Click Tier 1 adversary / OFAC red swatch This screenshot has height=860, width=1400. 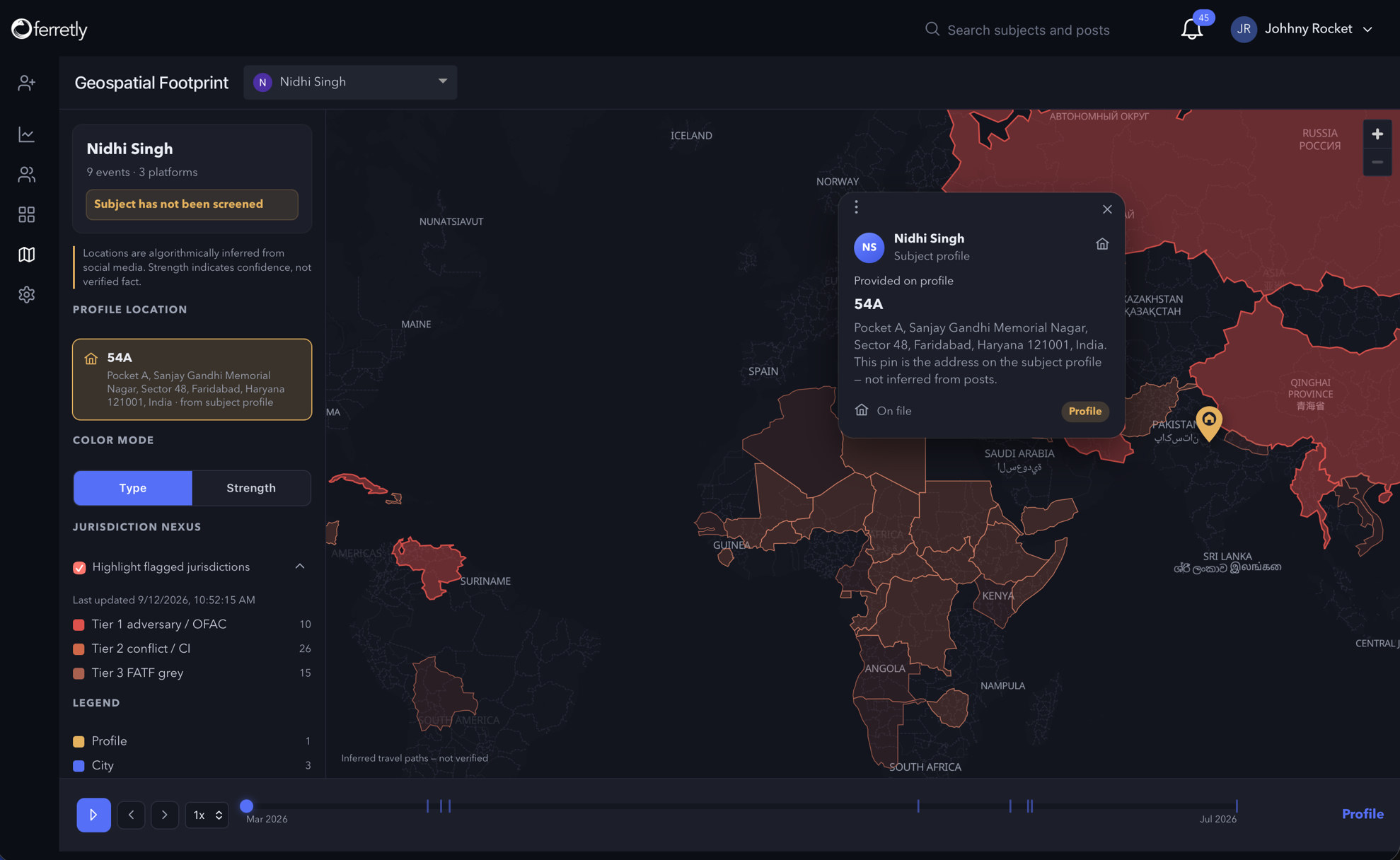click(x=79, y=624)
